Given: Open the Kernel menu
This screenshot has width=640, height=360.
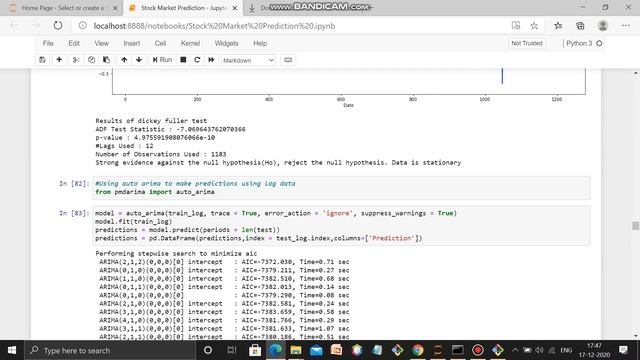Looking at the screenshot, I should point(190,43).
